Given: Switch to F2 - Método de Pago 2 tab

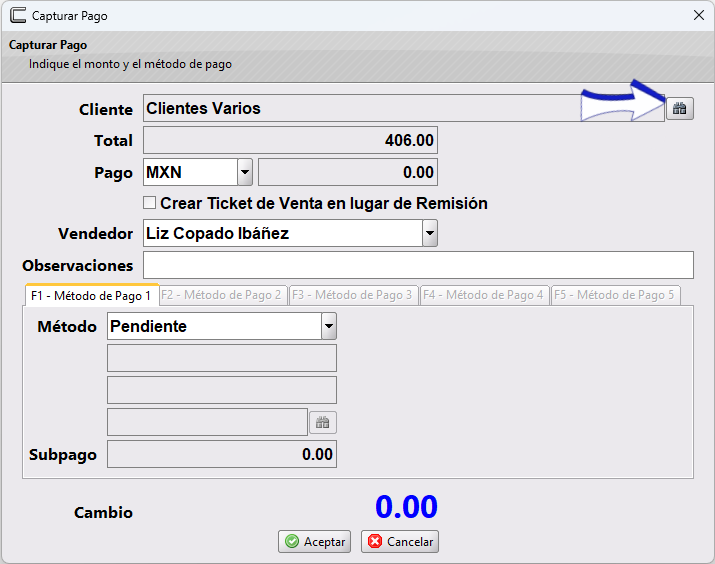Looking at the screenshot, I should coord(223,295).
